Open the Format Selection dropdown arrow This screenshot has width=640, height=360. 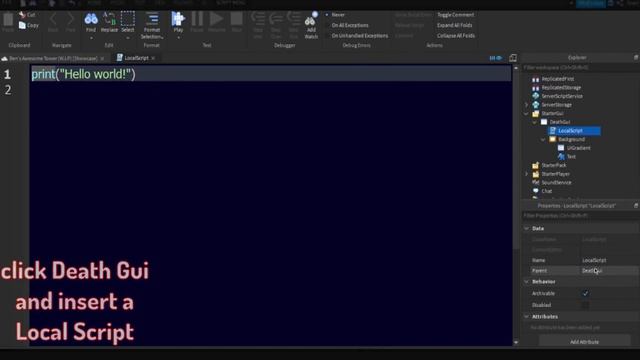pyautogui.click(x=162, y=37)
